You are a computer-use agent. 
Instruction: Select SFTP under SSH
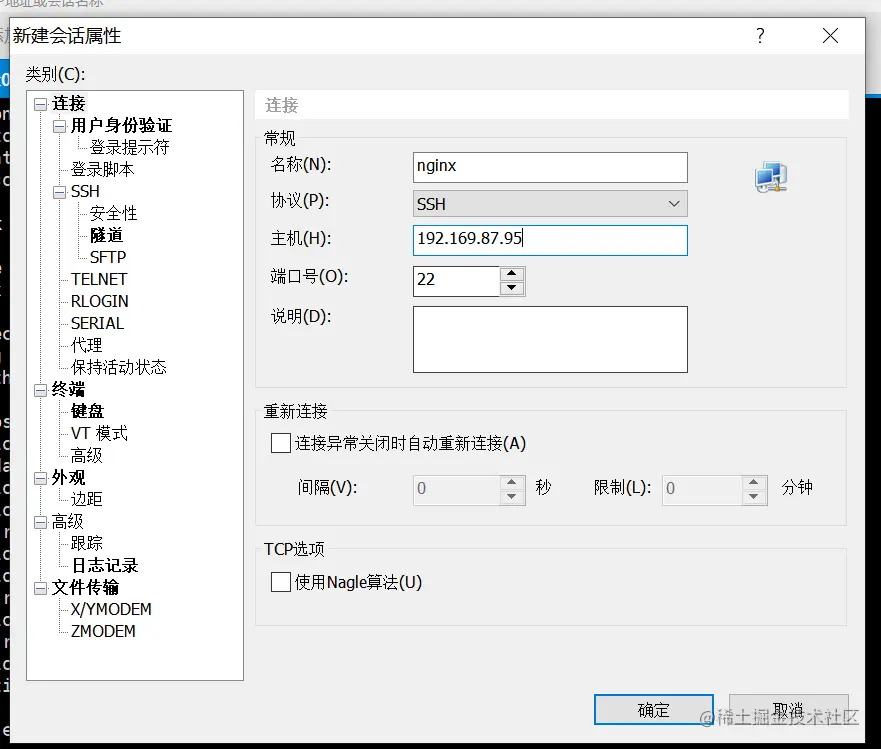click(x=108, y=257)
